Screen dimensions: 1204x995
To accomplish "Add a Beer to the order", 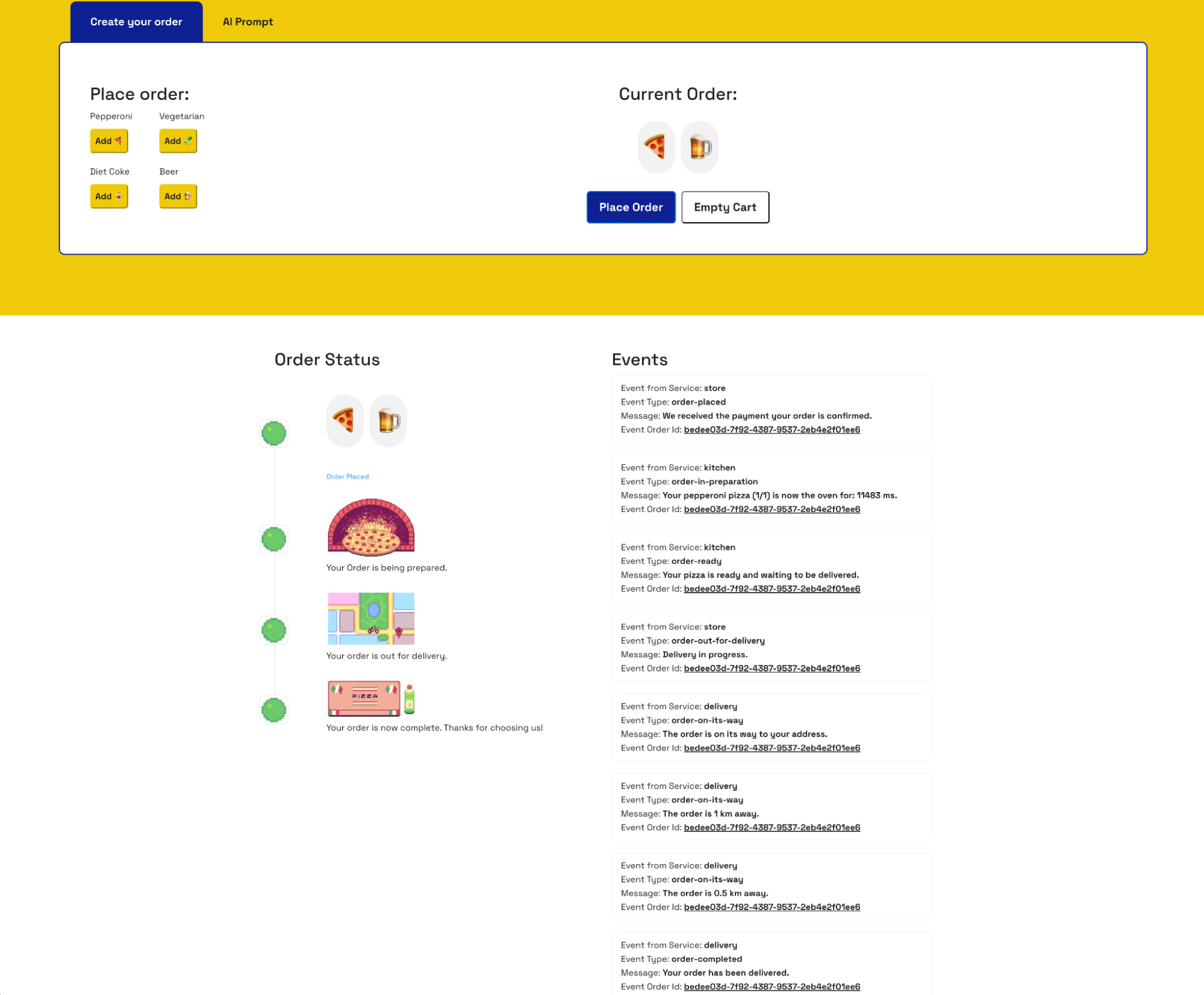I will pyautogui.click(x=178, y=196).
